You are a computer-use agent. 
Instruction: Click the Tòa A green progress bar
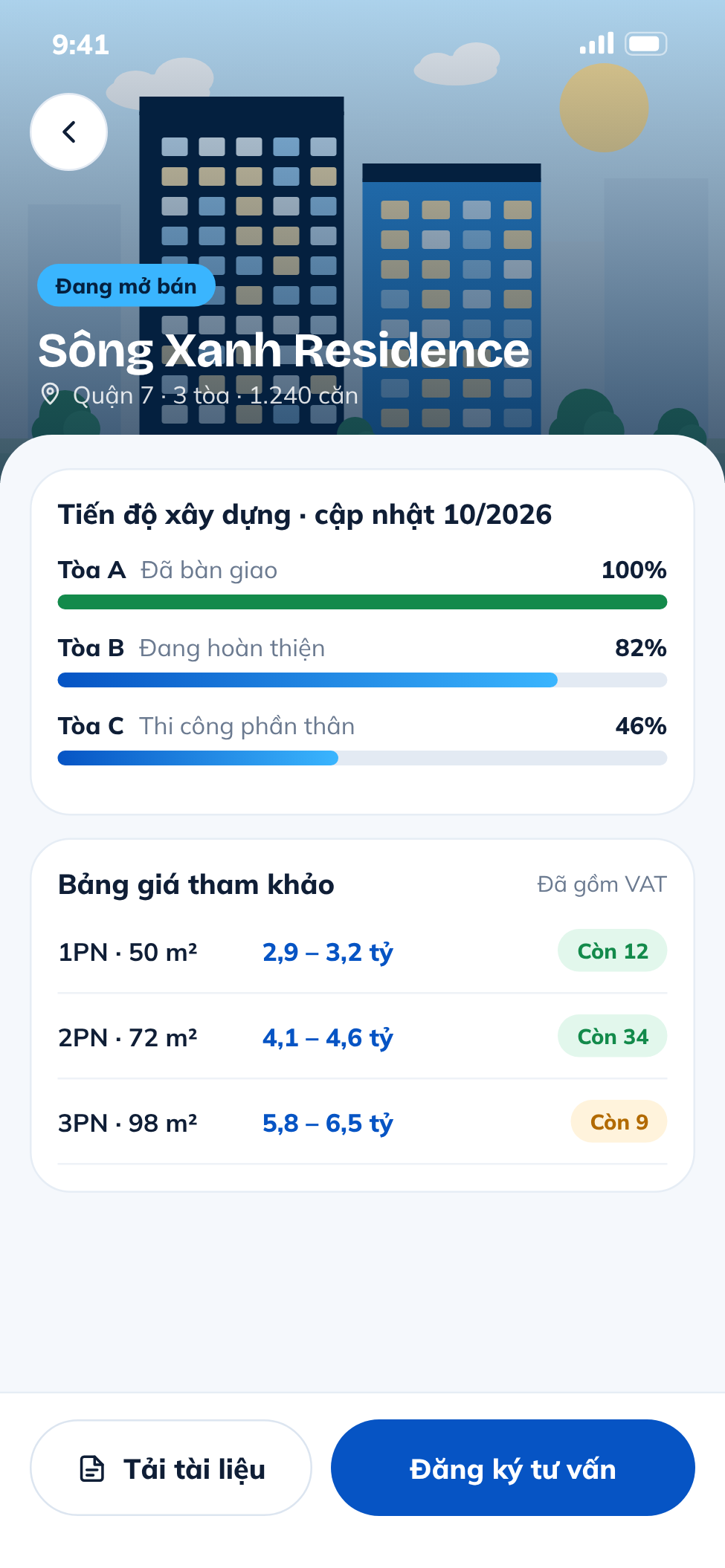(362, 602)
